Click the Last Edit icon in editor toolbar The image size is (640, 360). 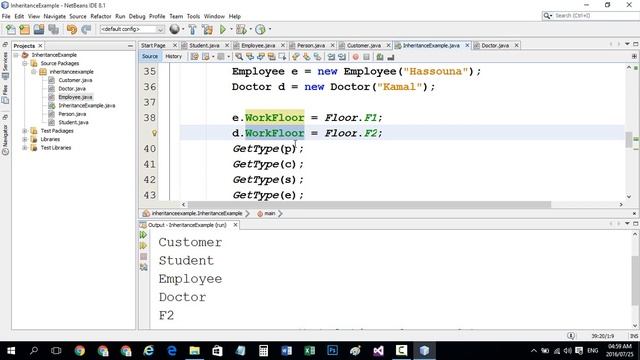pyautogui.click(x=195, y=57)
